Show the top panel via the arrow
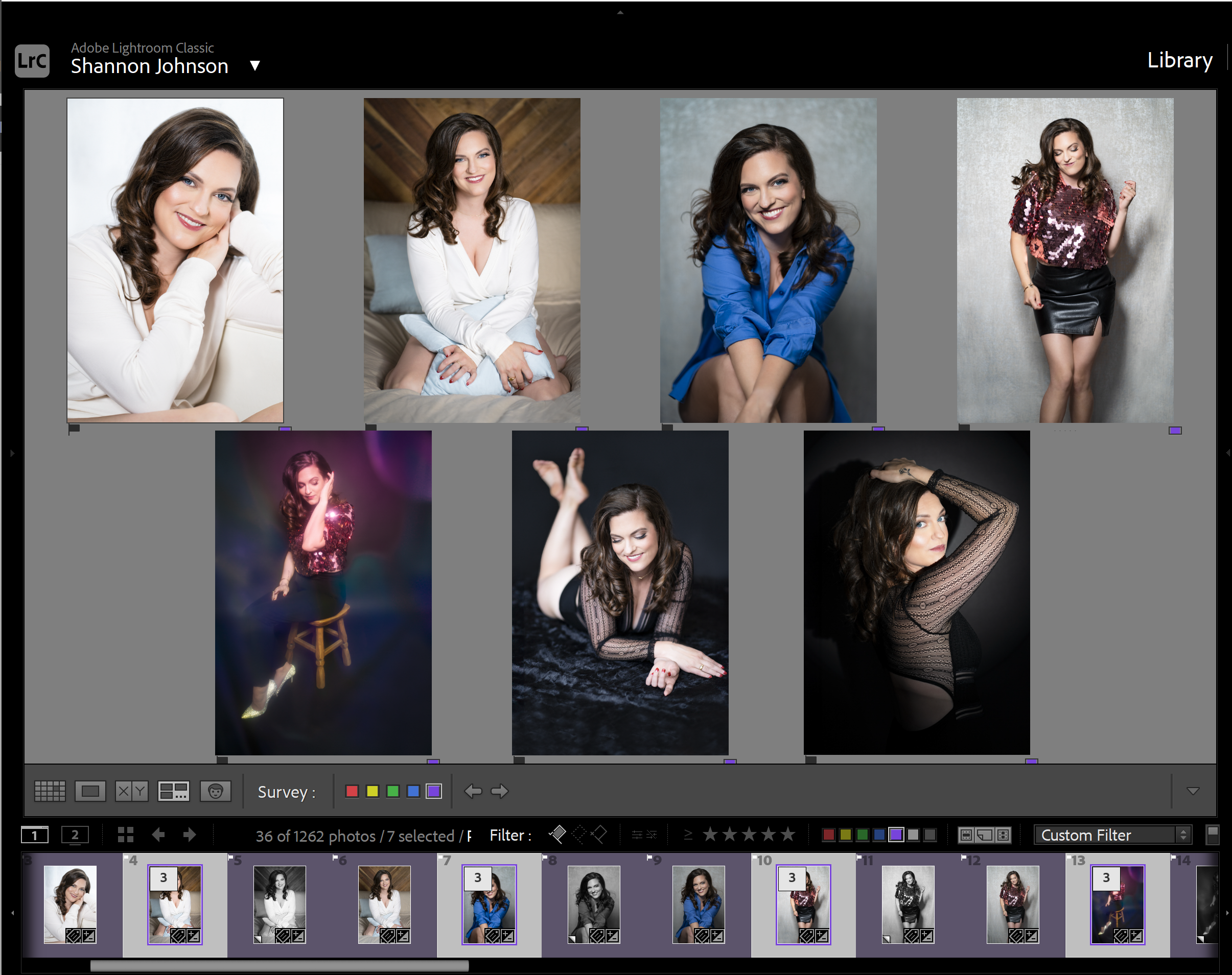Screen dimensions: 1232x975 point(620,12)
